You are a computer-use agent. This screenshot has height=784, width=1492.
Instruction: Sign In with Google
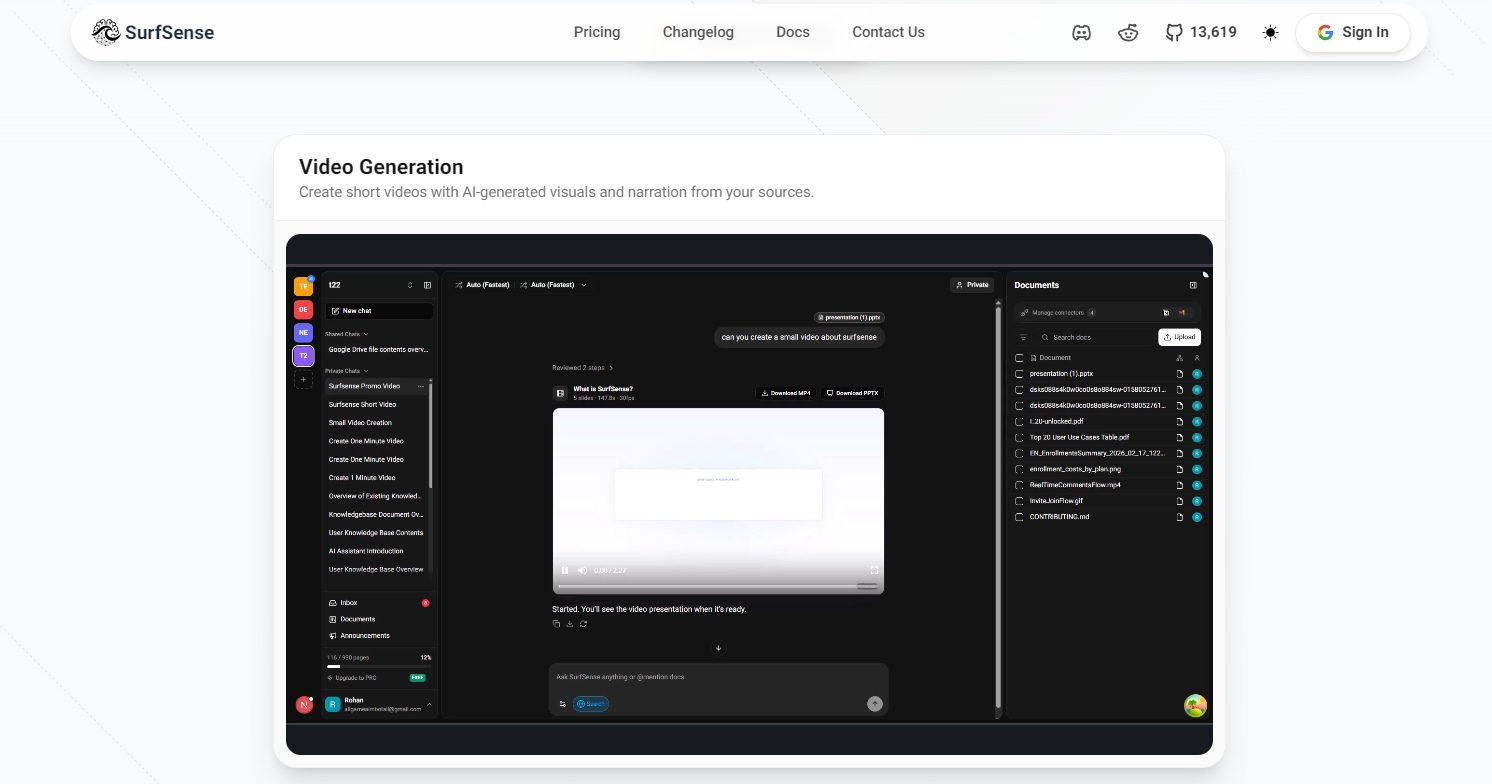tap(1353, 32)
